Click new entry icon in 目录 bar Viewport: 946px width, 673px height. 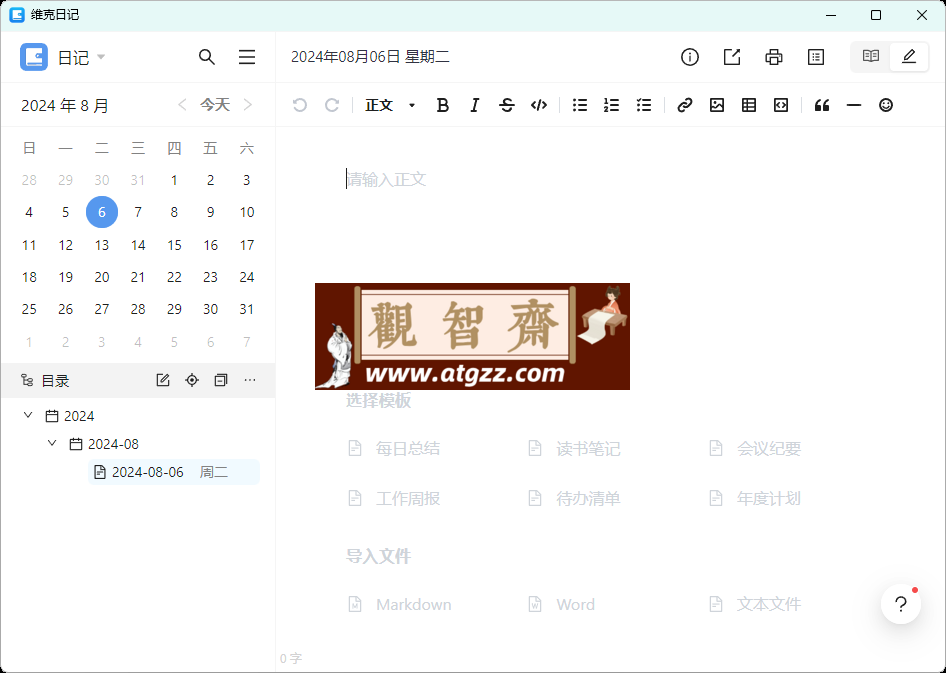pos(163,380)
